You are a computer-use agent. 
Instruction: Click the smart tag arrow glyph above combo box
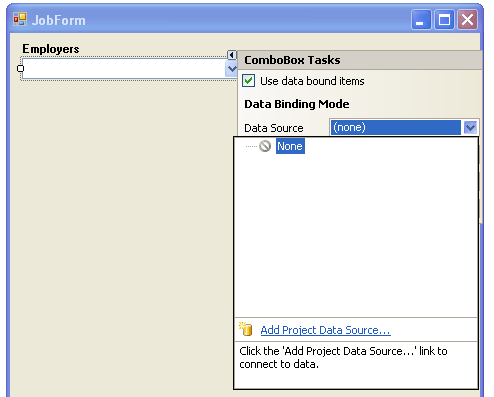coord(232,55)
